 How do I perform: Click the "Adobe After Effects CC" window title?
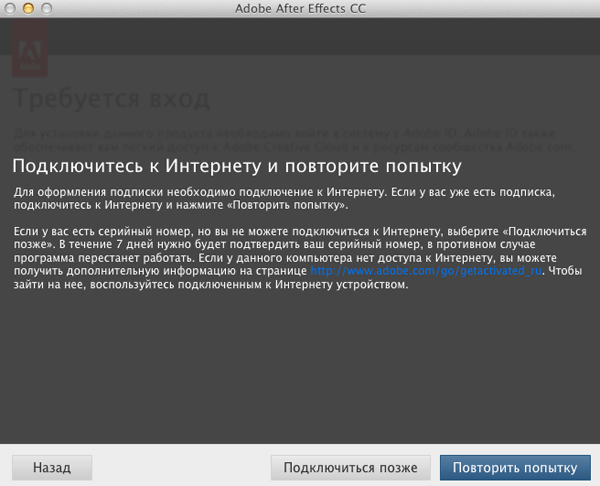(300, 10)
